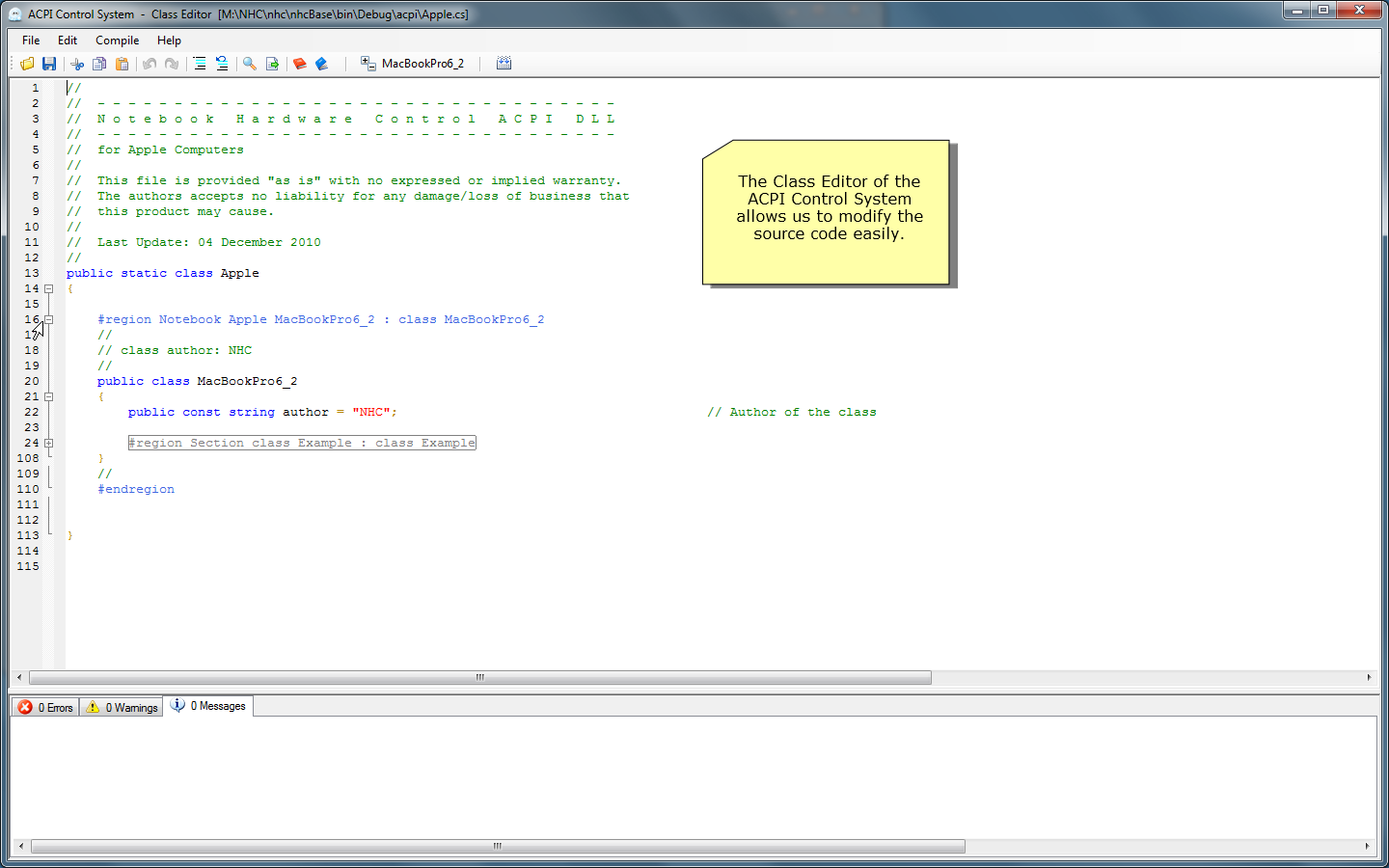The width and height of the screenshot is (1389, 868).
Task: Click the blue book toolbar icon
Action: pos(322,64)
